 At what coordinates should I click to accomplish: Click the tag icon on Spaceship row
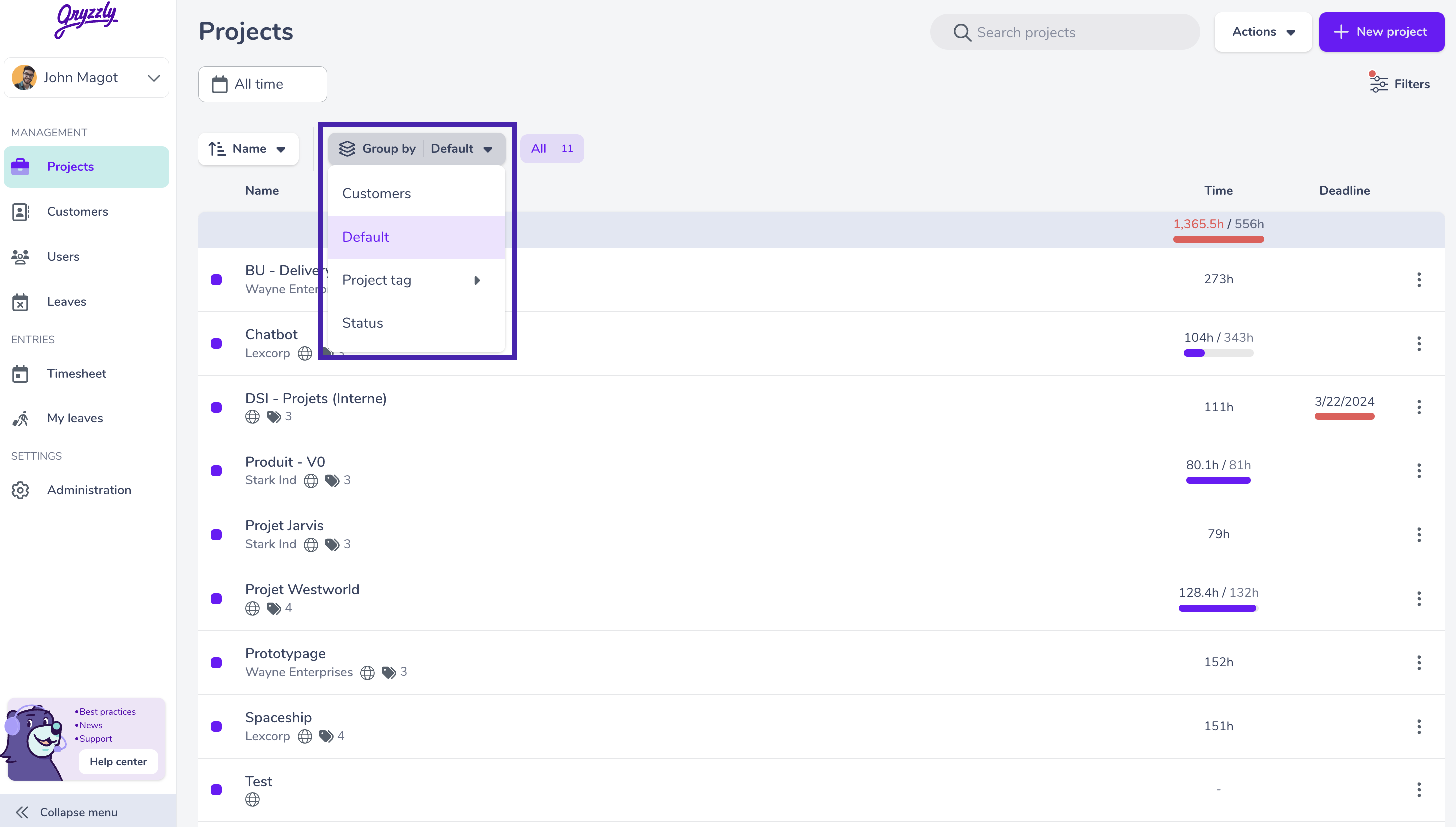(326, 736)
